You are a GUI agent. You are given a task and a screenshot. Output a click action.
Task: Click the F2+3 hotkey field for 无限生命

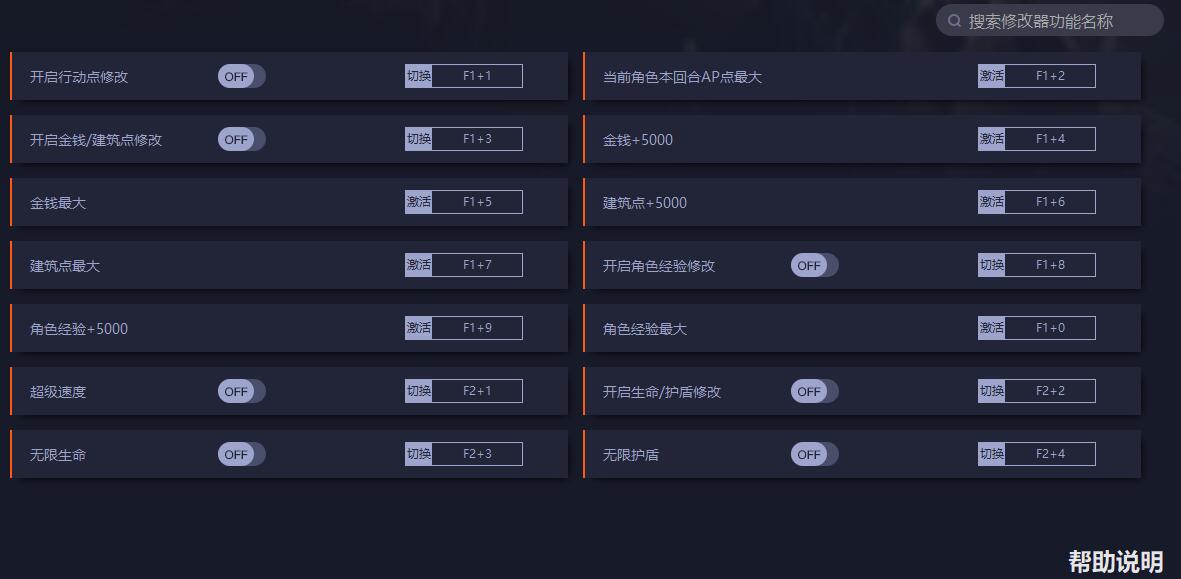480,453
